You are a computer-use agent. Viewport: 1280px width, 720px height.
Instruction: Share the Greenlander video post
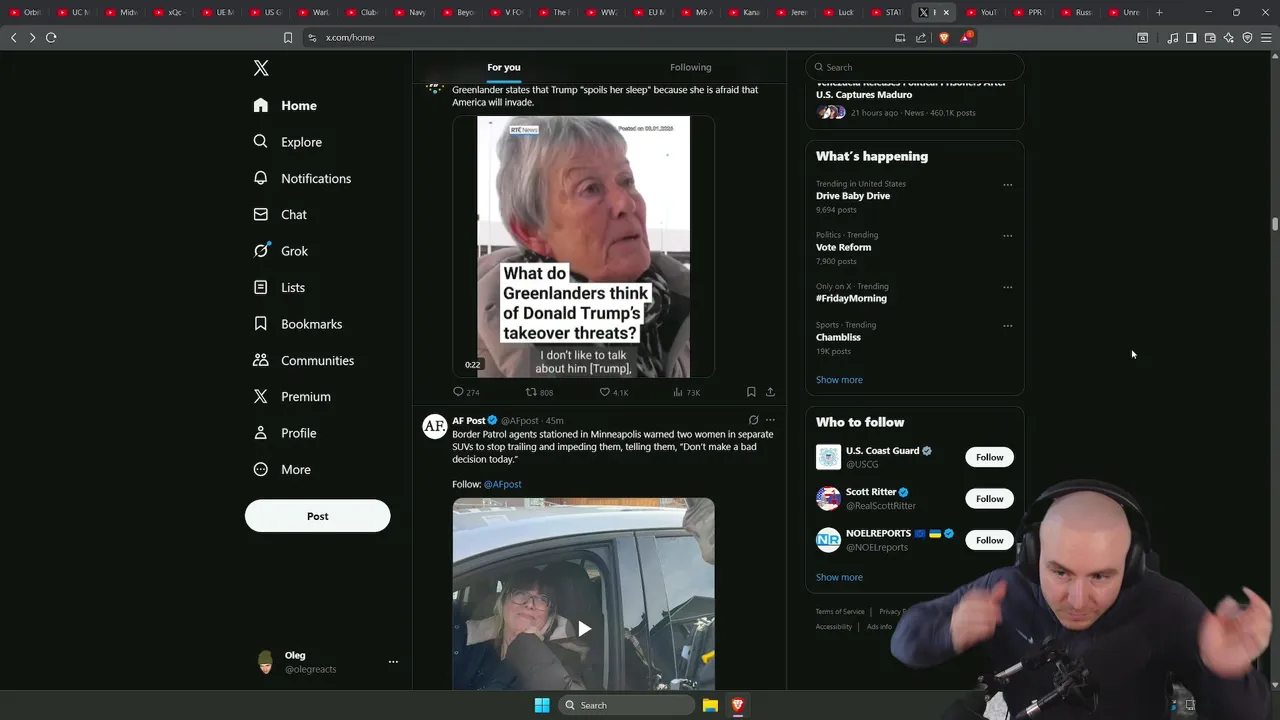coord(770,392)
